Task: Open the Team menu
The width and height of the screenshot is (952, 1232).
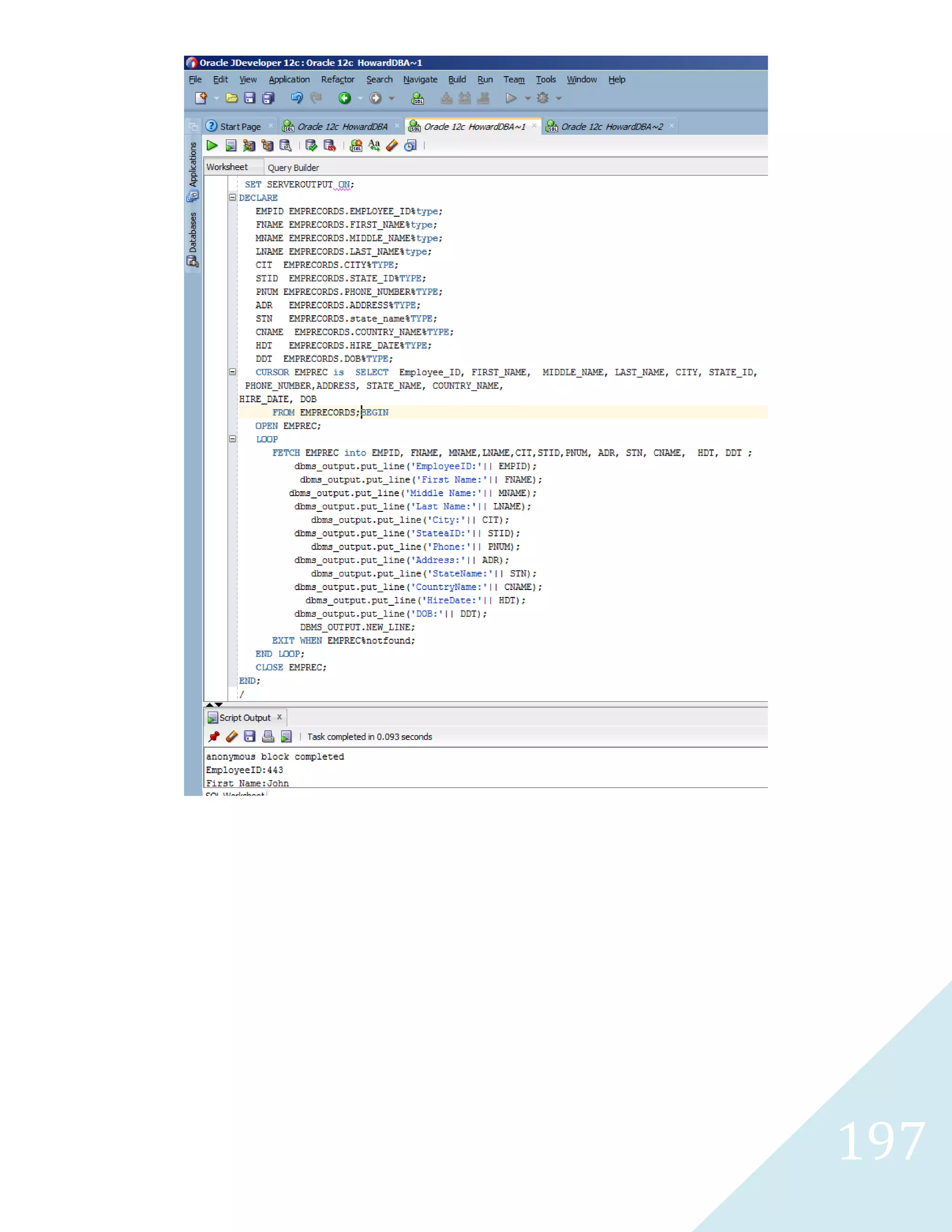Action: pos(514,79)
